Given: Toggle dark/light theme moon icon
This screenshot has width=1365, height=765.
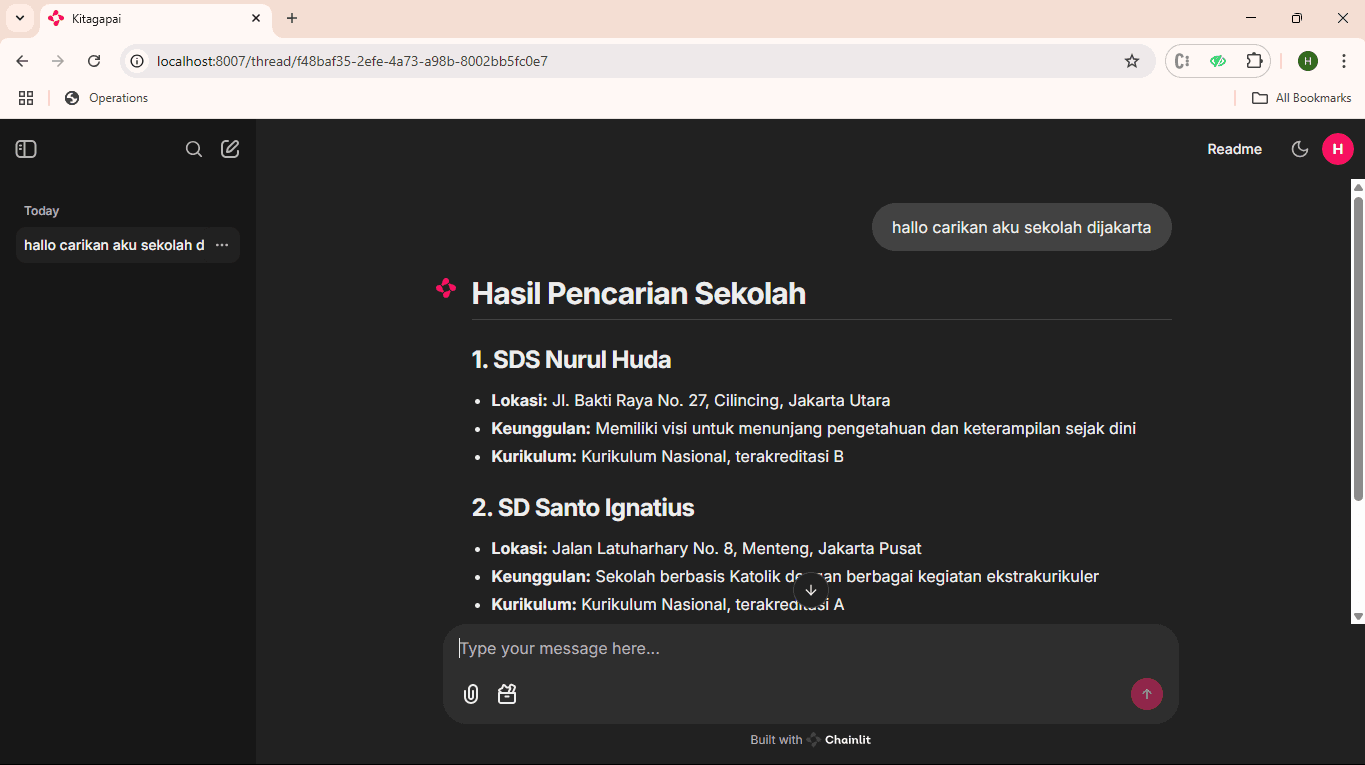Looking at the screenshot, I should (1300, 149).
